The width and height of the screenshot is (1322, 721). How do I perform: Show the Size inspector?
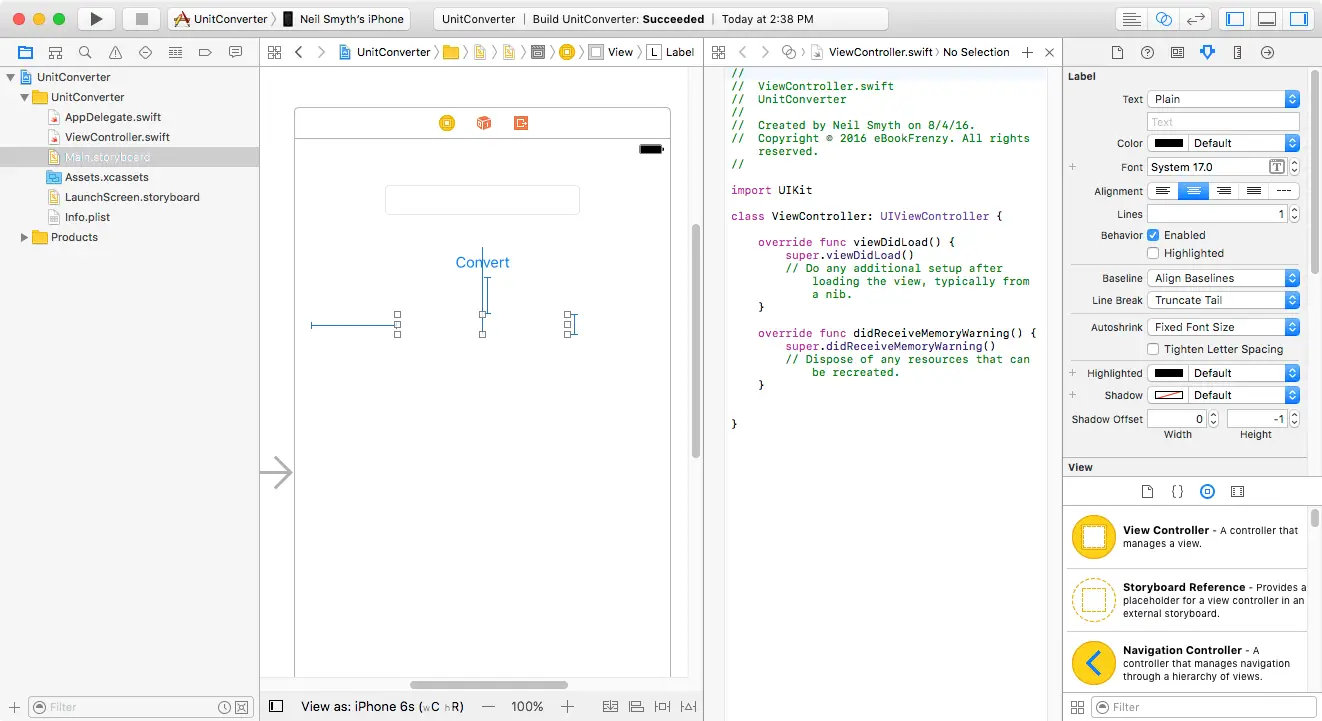pos(1236,51)
